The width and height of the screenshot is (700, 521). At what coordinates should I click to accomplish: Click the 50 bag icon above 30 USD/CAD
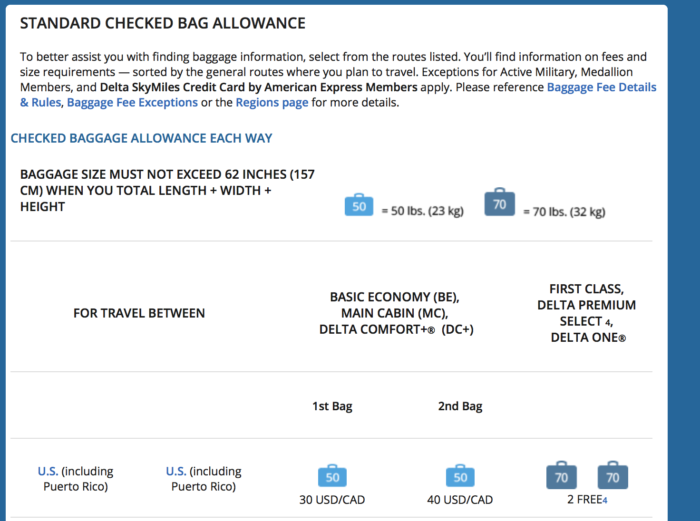pyautogui.click(x=332, y=476)
